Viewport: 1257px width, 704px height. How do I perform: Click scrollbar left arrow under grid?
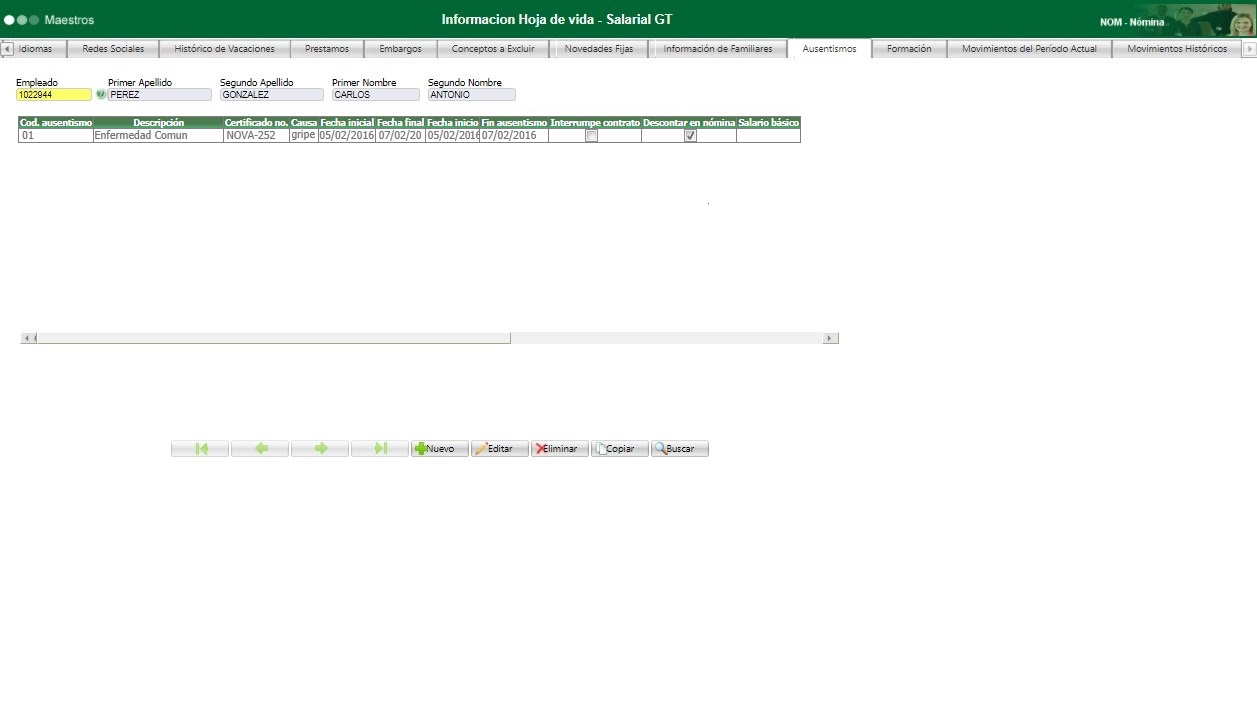tap(27, 339)
